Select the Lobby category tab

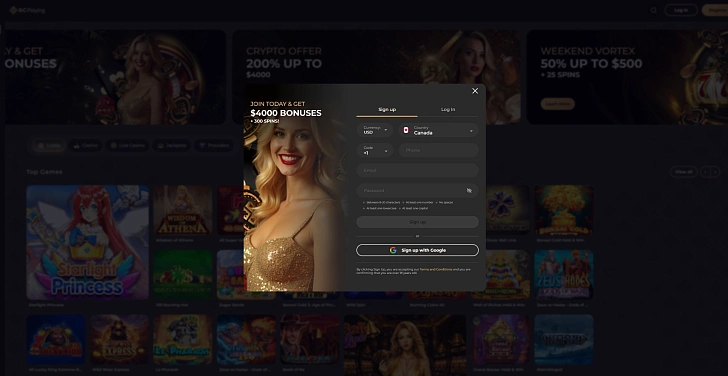click(x=49, y=145)
